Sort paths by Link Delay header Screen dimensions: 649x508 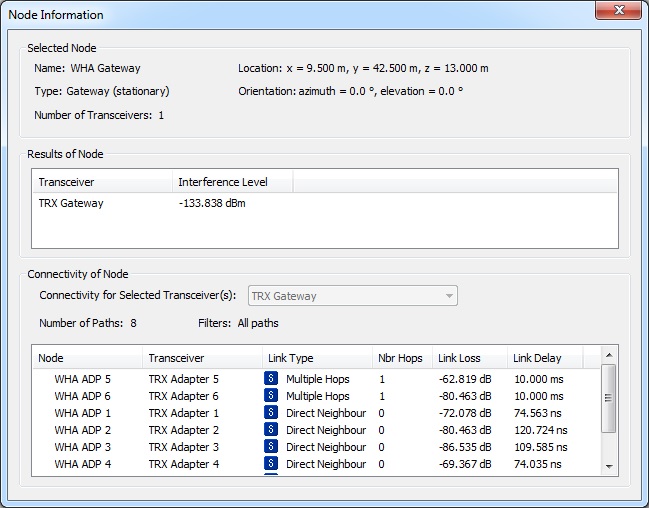[543, 358]
